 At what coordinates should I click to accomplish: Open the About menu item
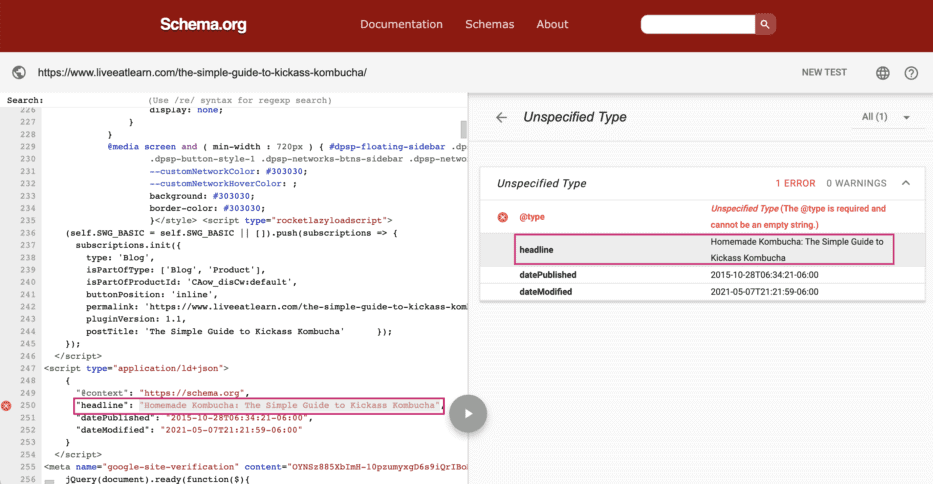coord(552,24)
